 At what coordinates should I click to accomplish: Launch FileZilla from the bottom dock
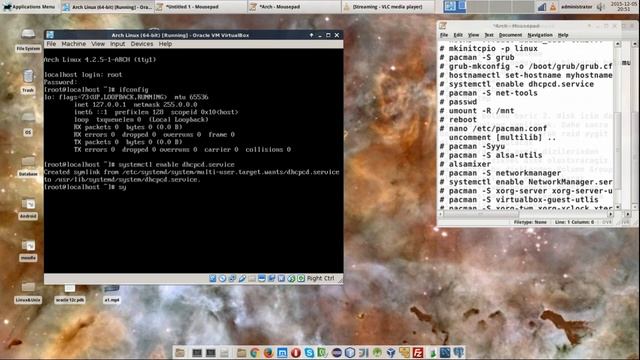coord(418,352)
